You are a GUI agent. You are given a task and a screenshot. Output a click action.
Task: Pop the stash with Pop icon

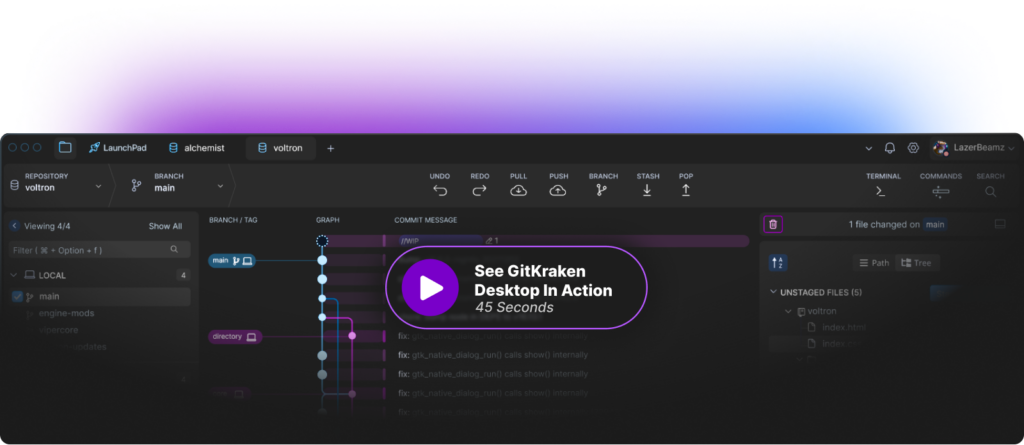(686, 190)
